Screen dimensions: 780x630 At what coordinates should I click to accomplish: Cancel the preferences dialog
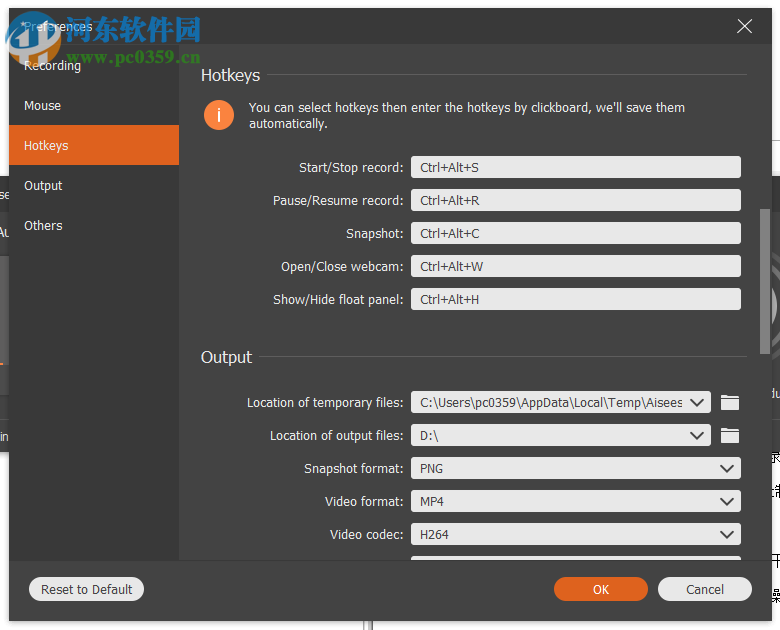click(x=704, y=589)
